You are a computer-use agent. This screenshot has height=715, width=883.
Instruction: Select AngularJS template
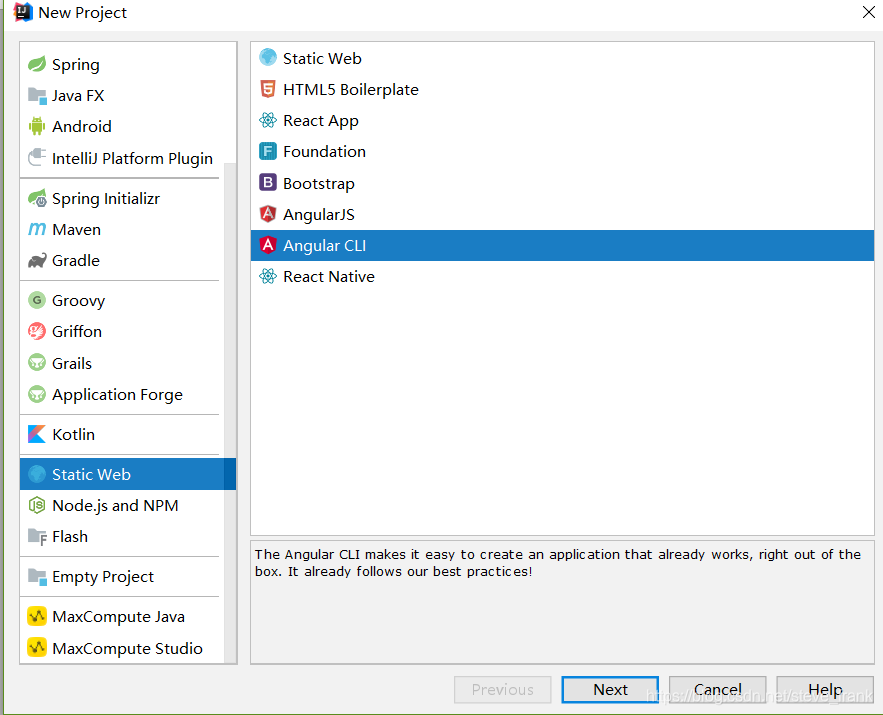[x=562, y=214]
